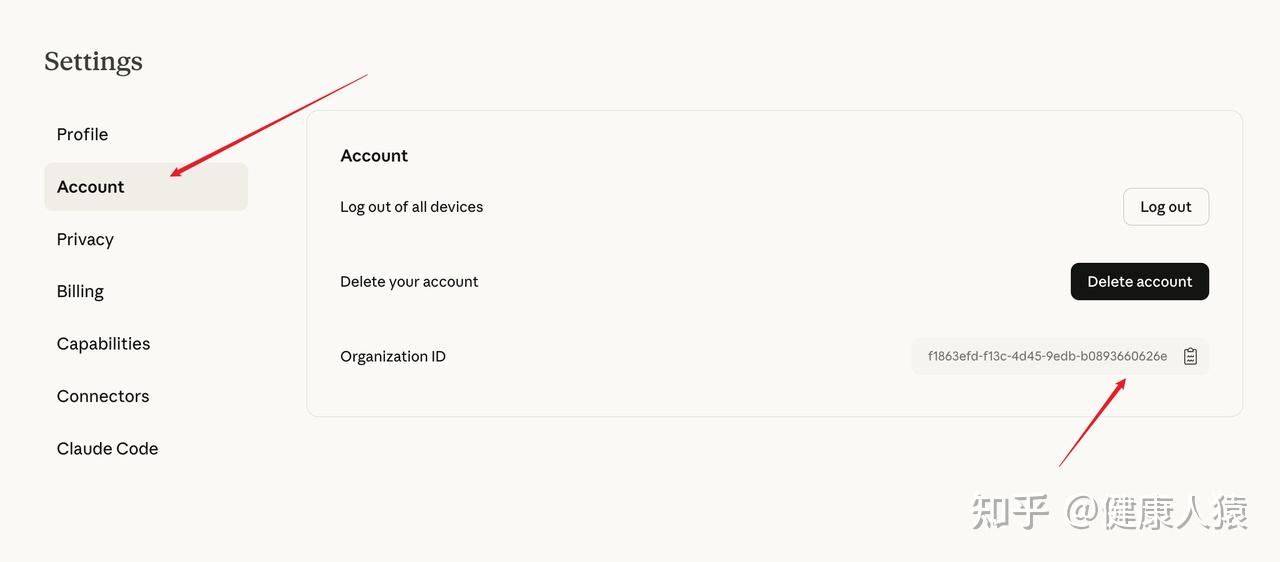Navigate to Claude Code settings
The width and height of the screenshot is (1280, 562).
(x=107, y=448)
